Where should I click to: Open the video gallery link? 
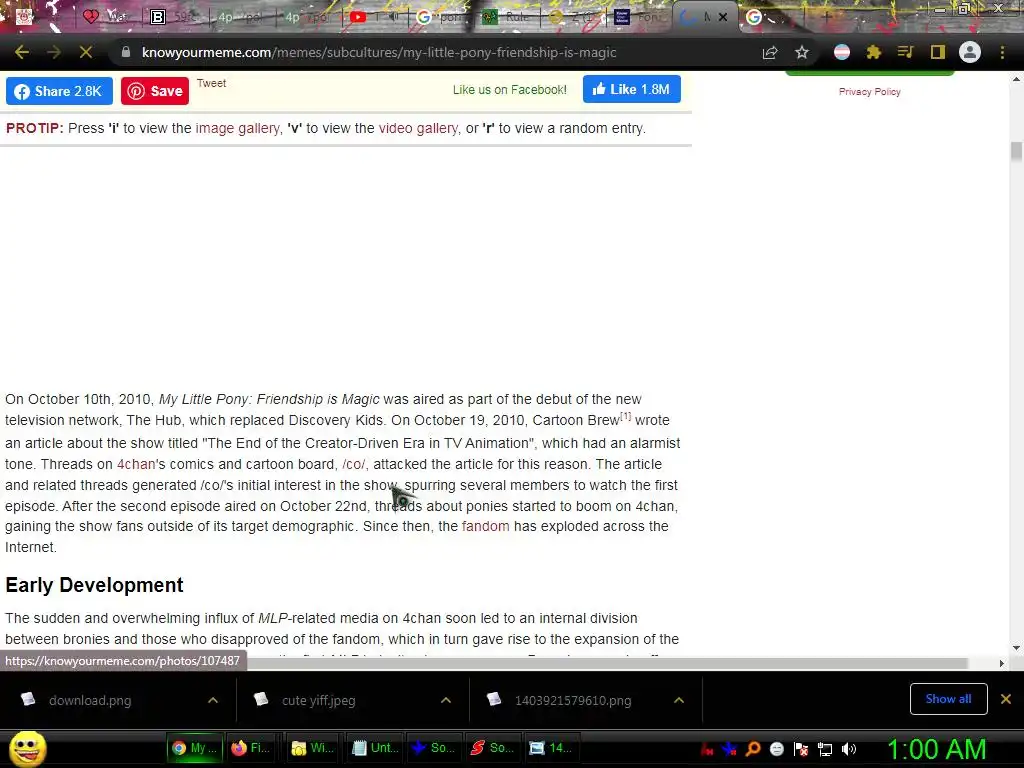[419, 128]
